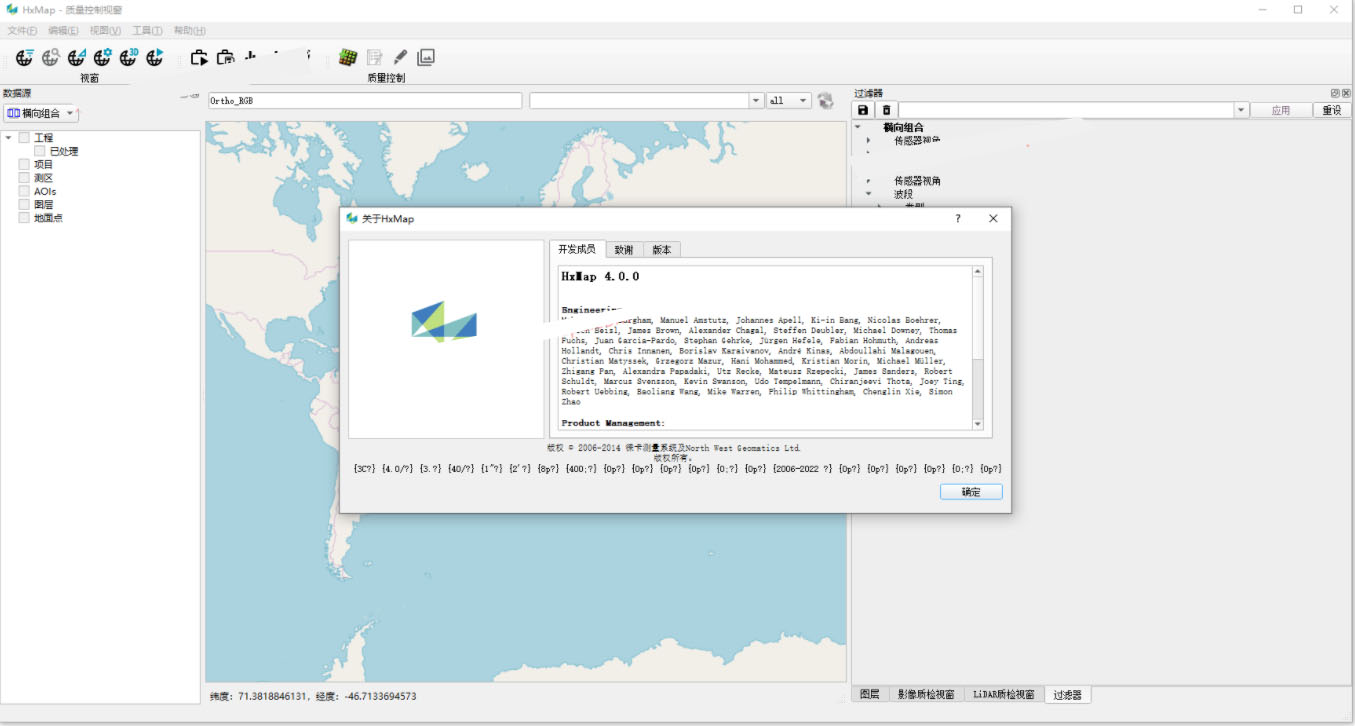Select the pencil tool in 质量控制

400,58
